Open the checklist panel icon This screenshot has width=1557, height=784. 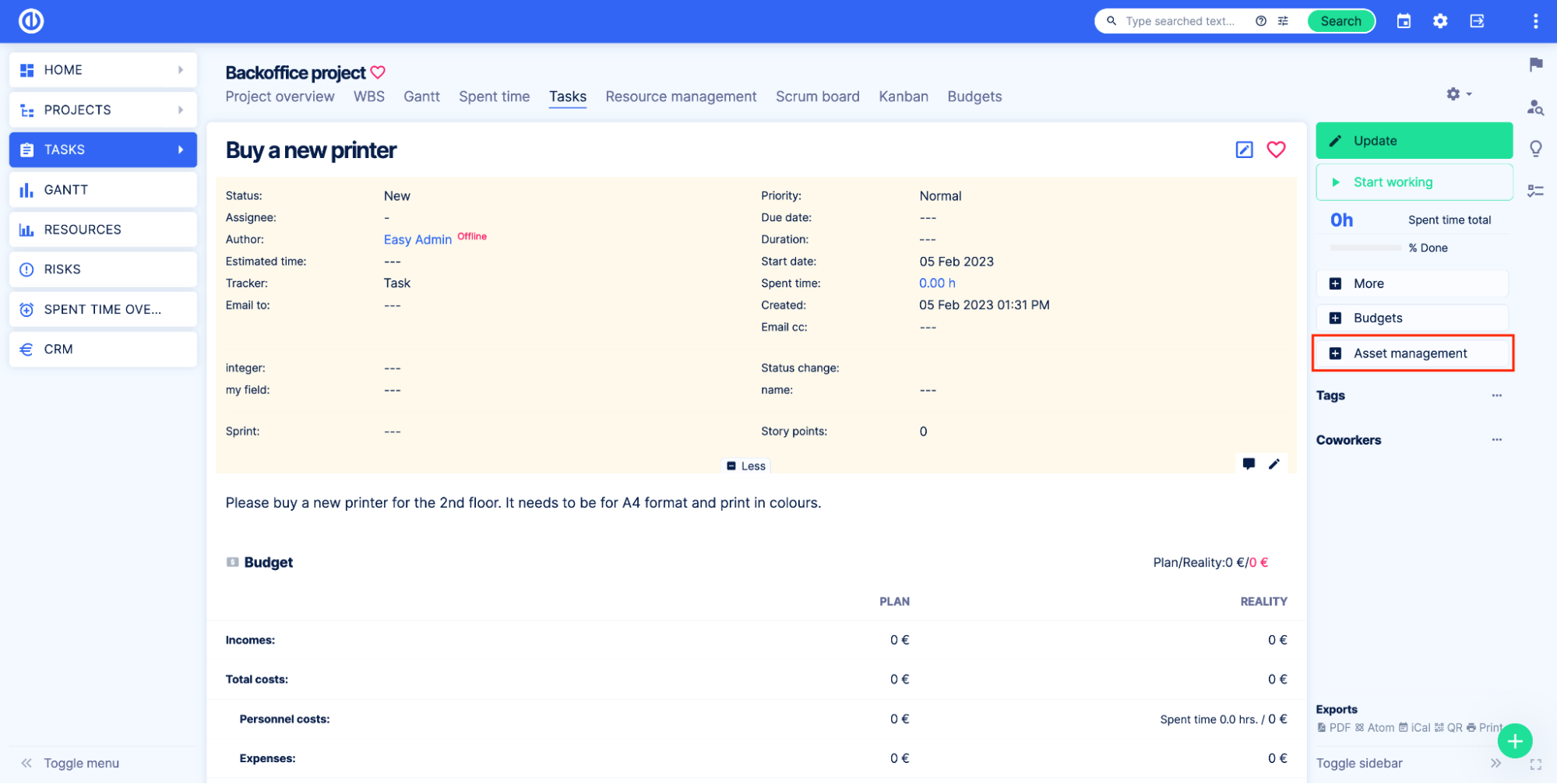tap(1535, 189)
